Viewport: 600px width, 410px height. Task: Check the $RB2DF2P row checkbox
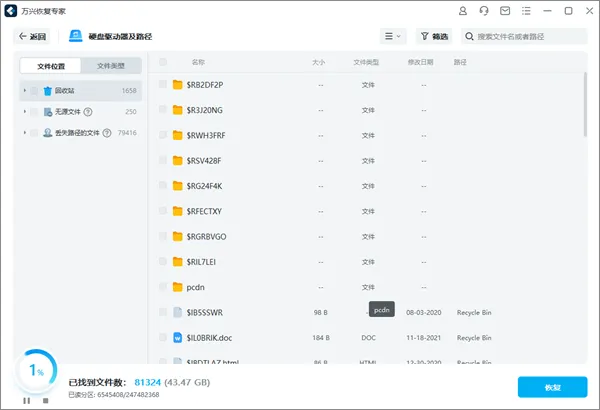[163, 84]
